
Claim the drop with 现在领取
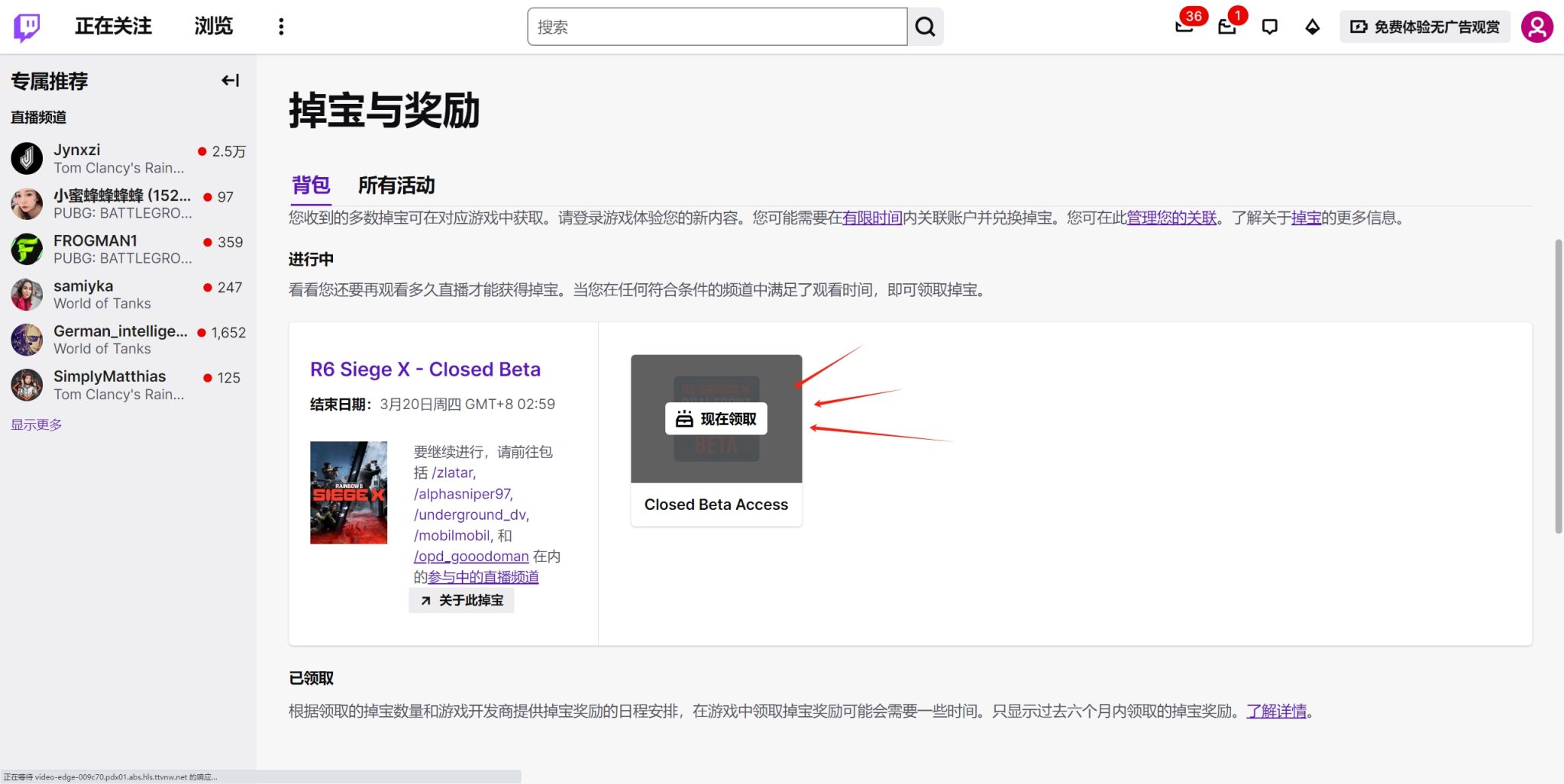point(716,419)
